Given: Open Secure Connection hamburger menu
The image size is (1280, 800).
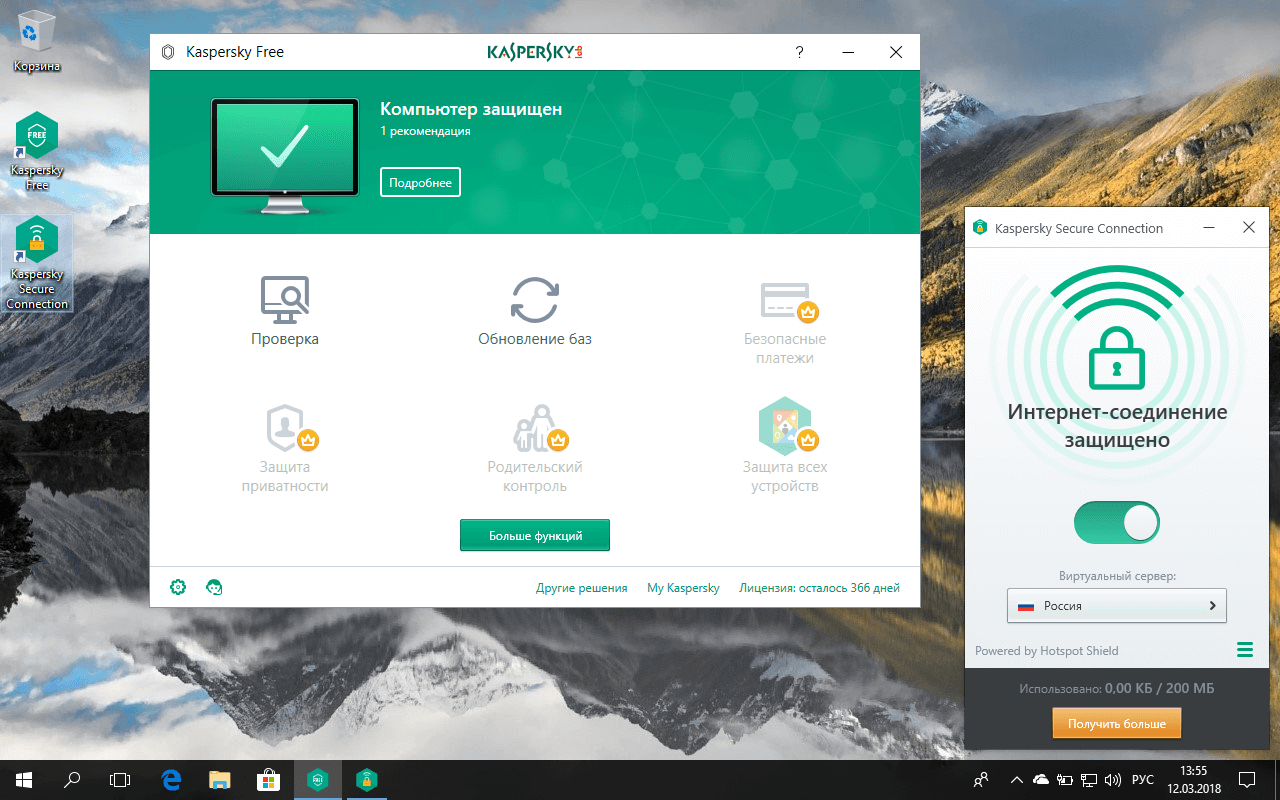Looking at the screenshot, I should click(1244, 649).
